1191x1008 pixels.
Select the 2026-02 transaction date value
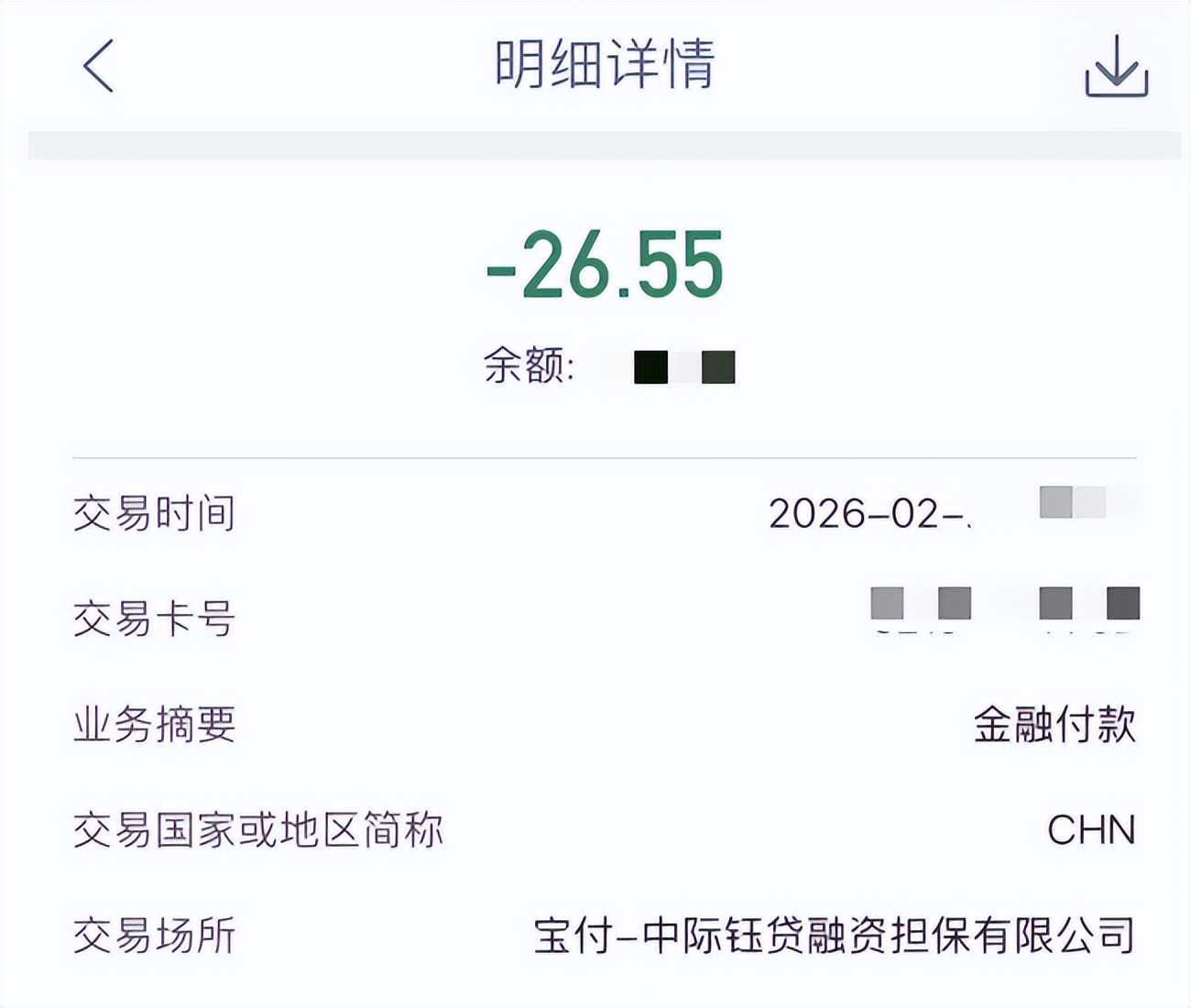coord(869,513)
